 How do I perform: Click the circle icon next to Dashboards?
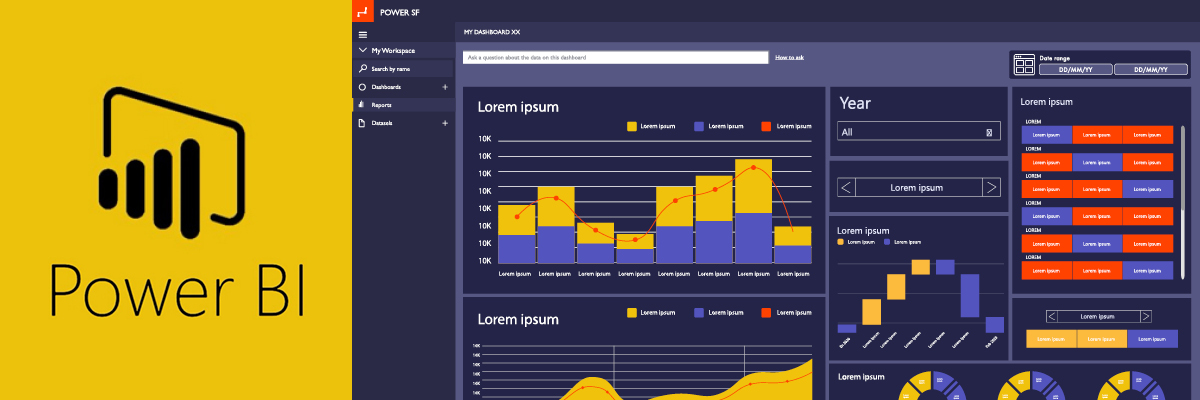coord(362,87)
